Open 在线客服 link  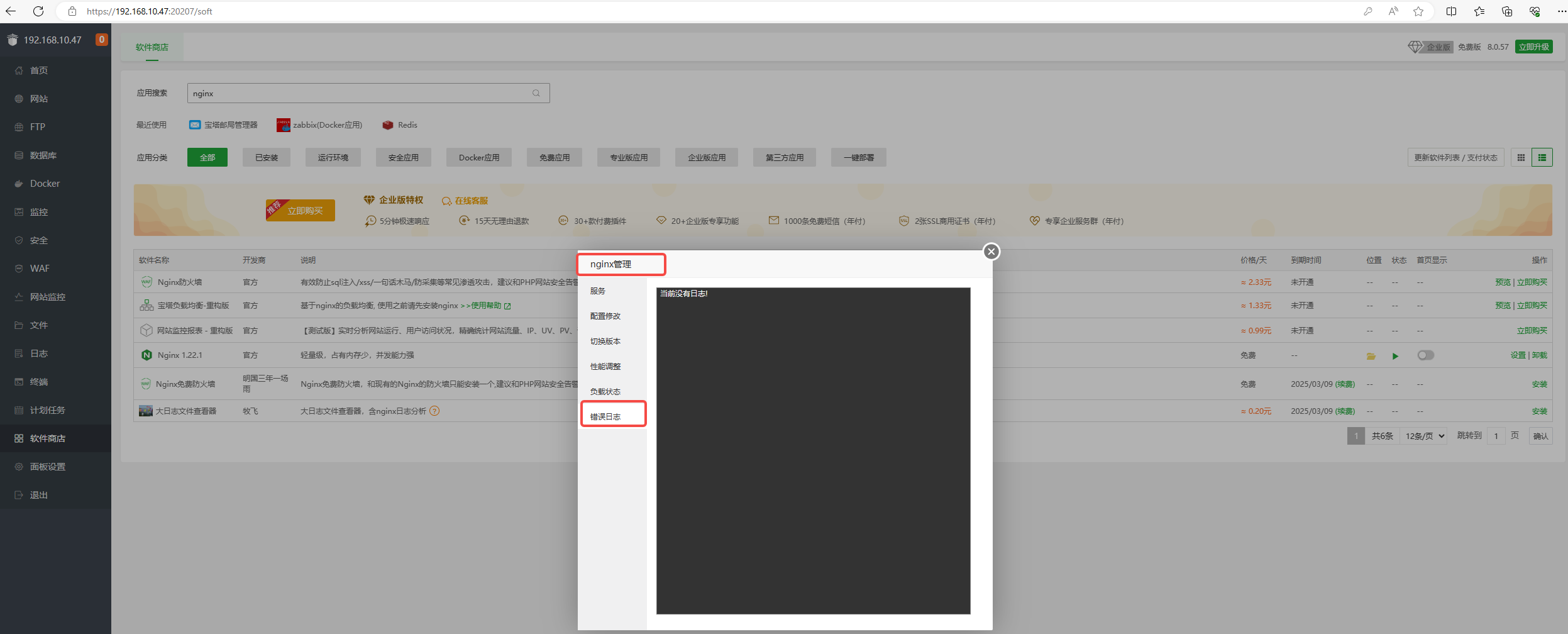(465, 201)
